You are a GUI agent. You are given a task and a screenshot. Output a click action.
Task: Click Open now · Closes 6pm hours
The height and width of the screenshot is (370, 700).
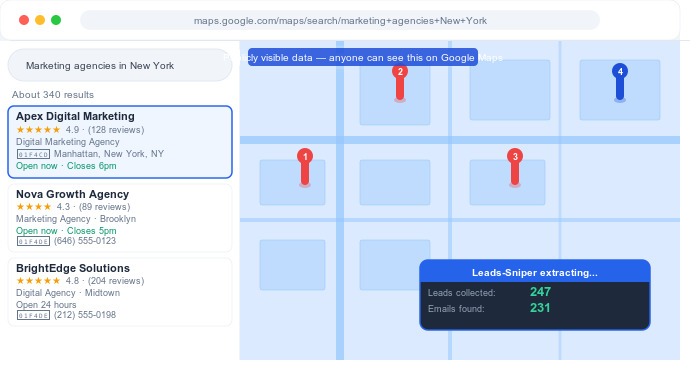(x=66, y=166)
